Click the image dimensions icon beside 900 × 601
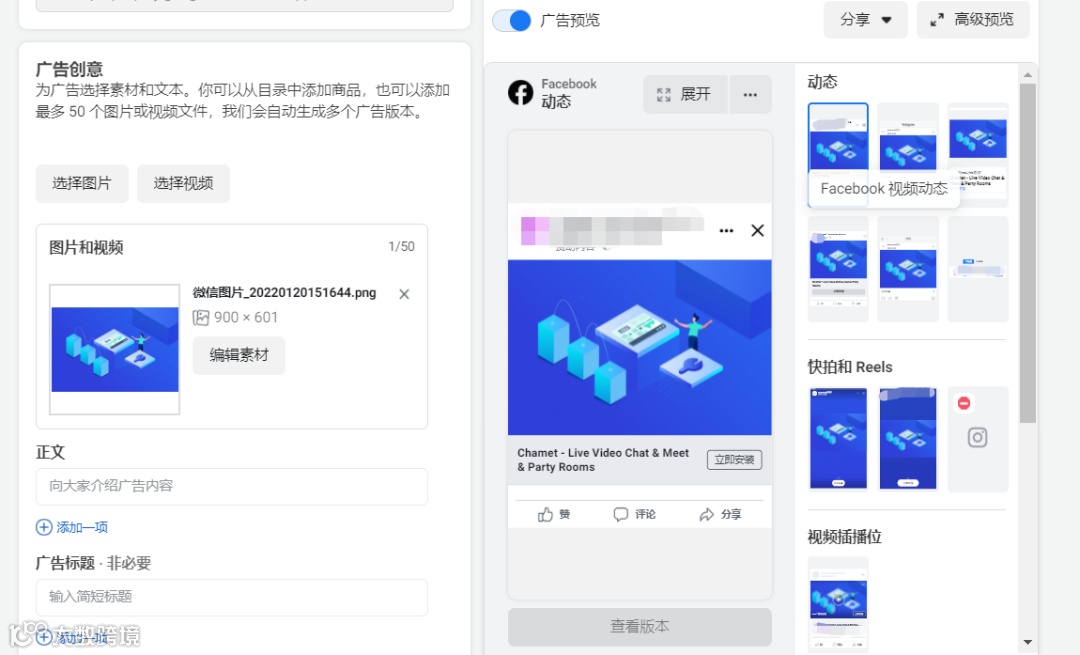Viewport: 1080px width, 655px height. pyautogui.click(x=200, y=318)
